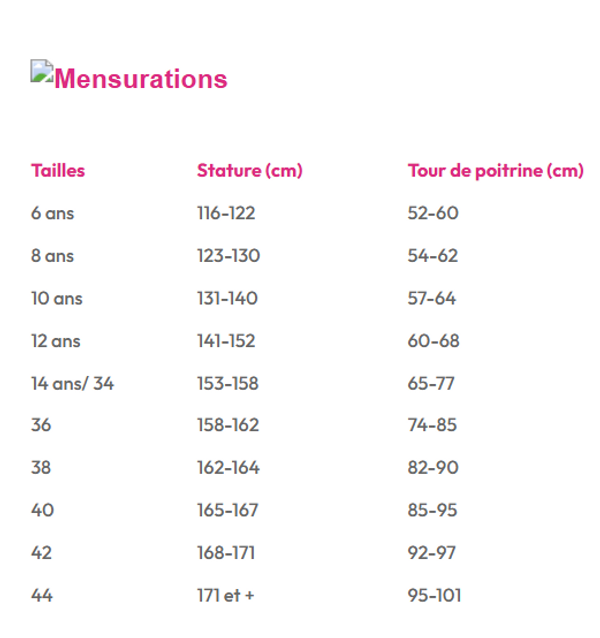Click the Mensurations heading text
The height and width of the screenshot is (638, 600).
click(x=140, y=79)
